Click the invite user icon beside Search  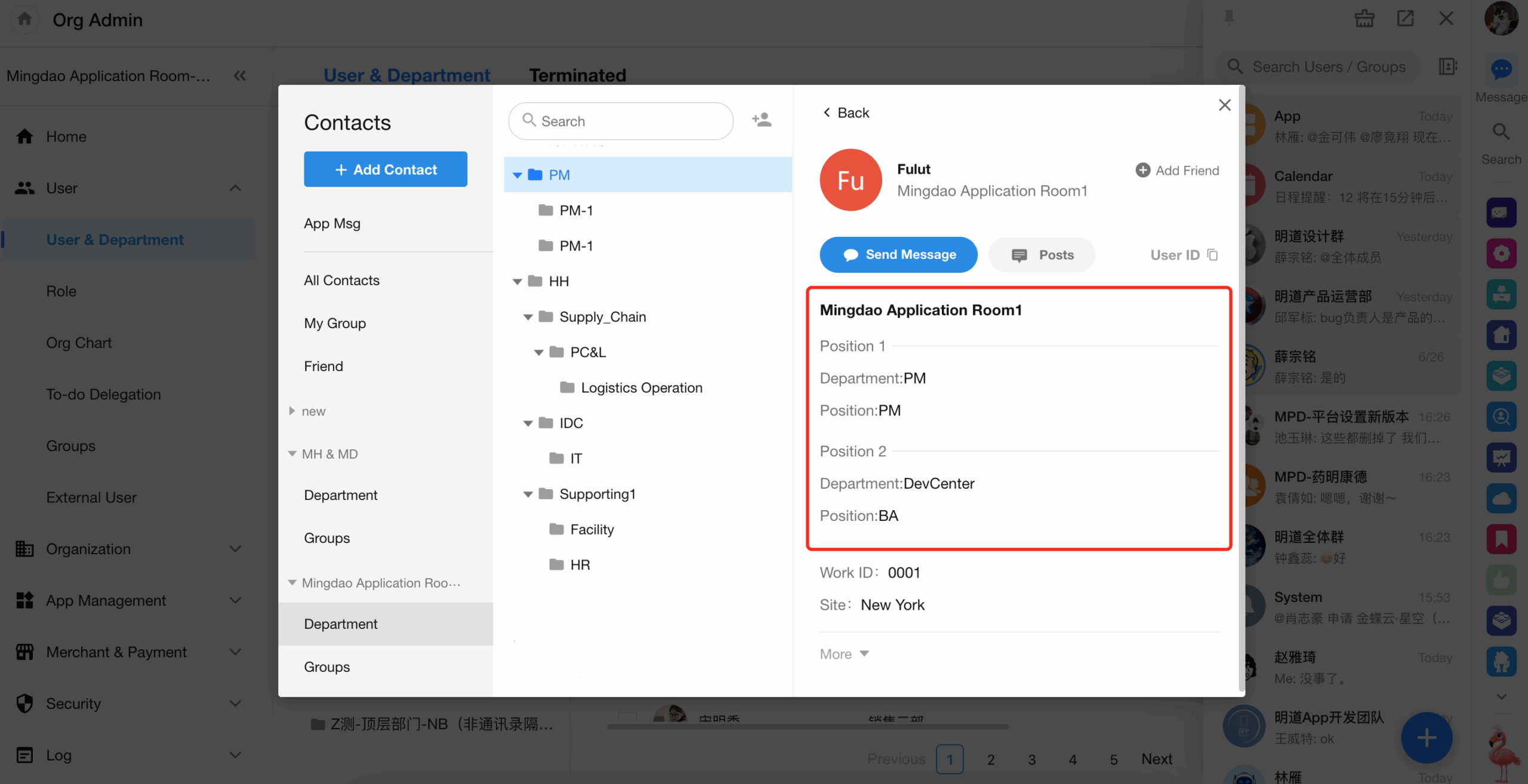click(762, 121)
